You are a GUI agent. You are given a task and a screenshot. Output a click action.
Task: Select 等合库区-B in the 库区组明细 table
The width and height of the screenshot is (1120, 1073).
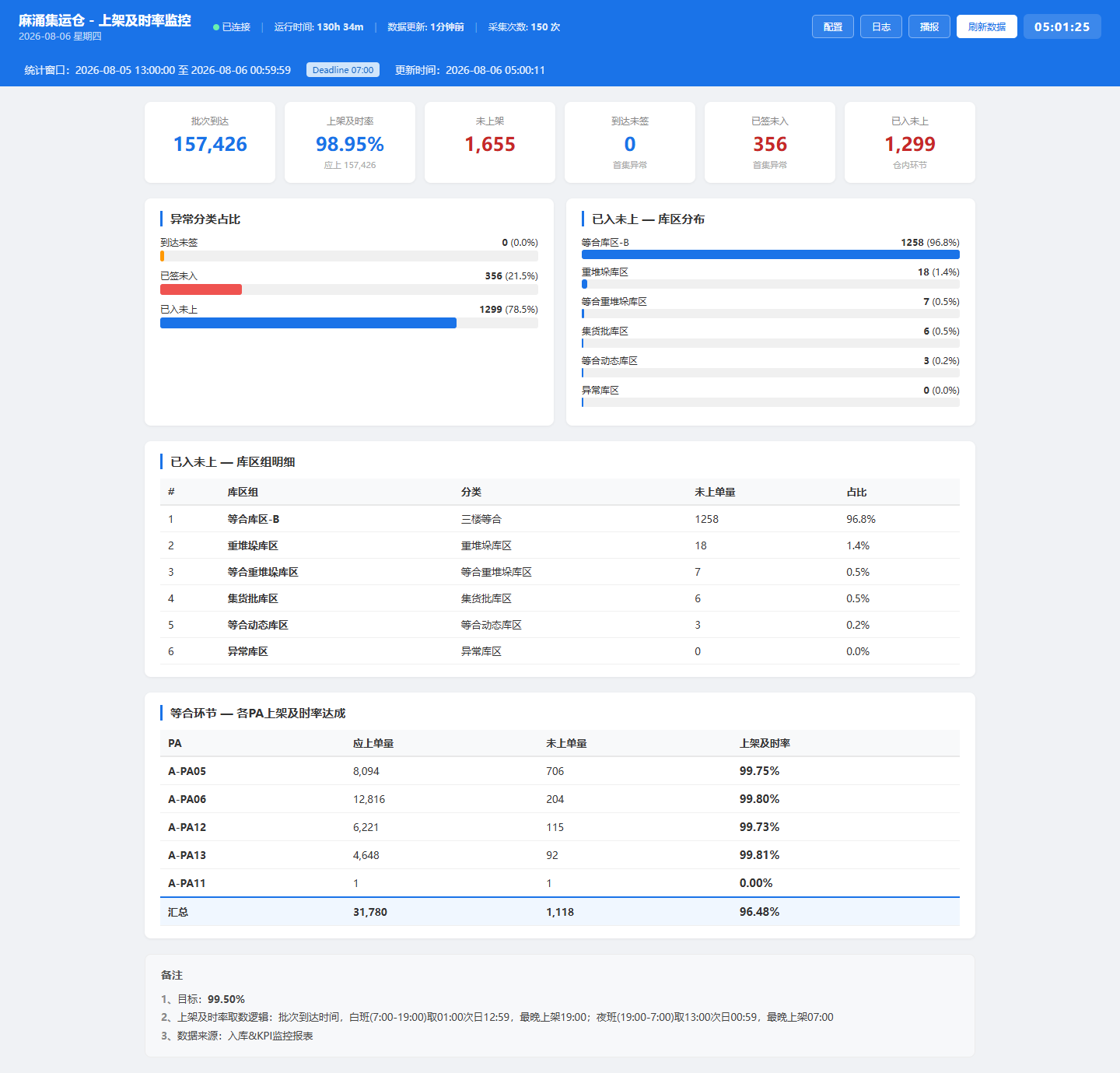254,519
